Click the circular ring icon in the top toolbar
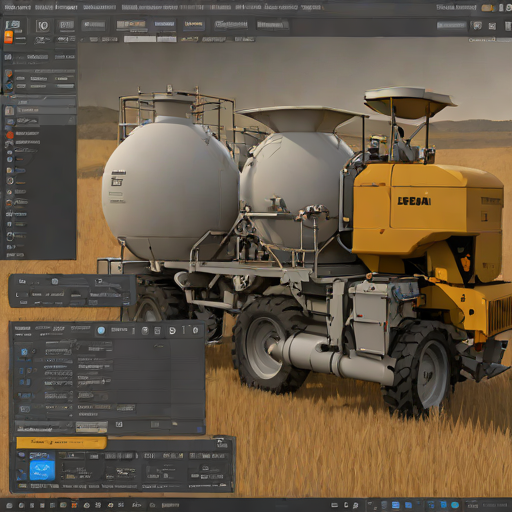 pos(43,26)
